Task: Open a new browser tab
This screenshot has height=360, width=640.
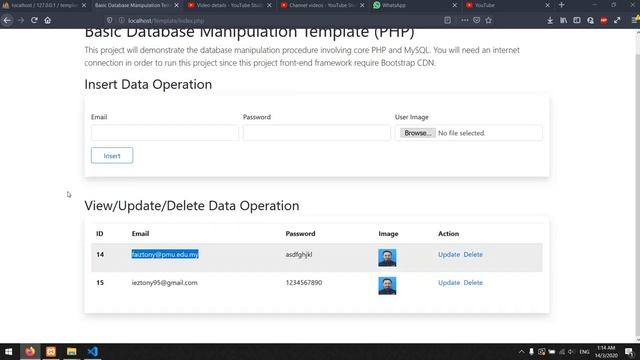Action: tap(562, 5)
